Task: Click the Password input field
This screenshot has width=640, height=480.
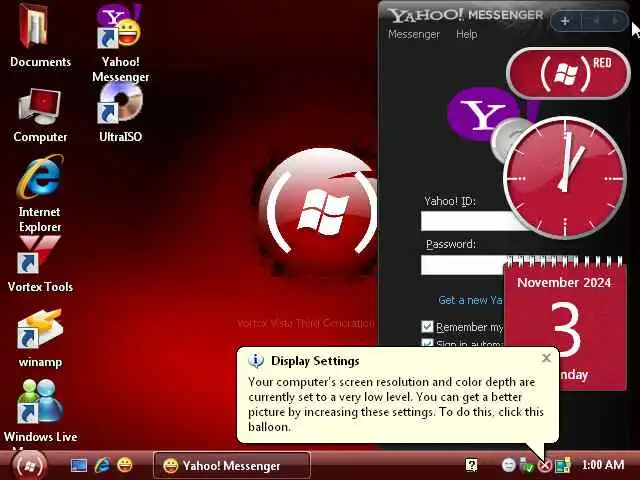Action: click(x=463, y=265)
